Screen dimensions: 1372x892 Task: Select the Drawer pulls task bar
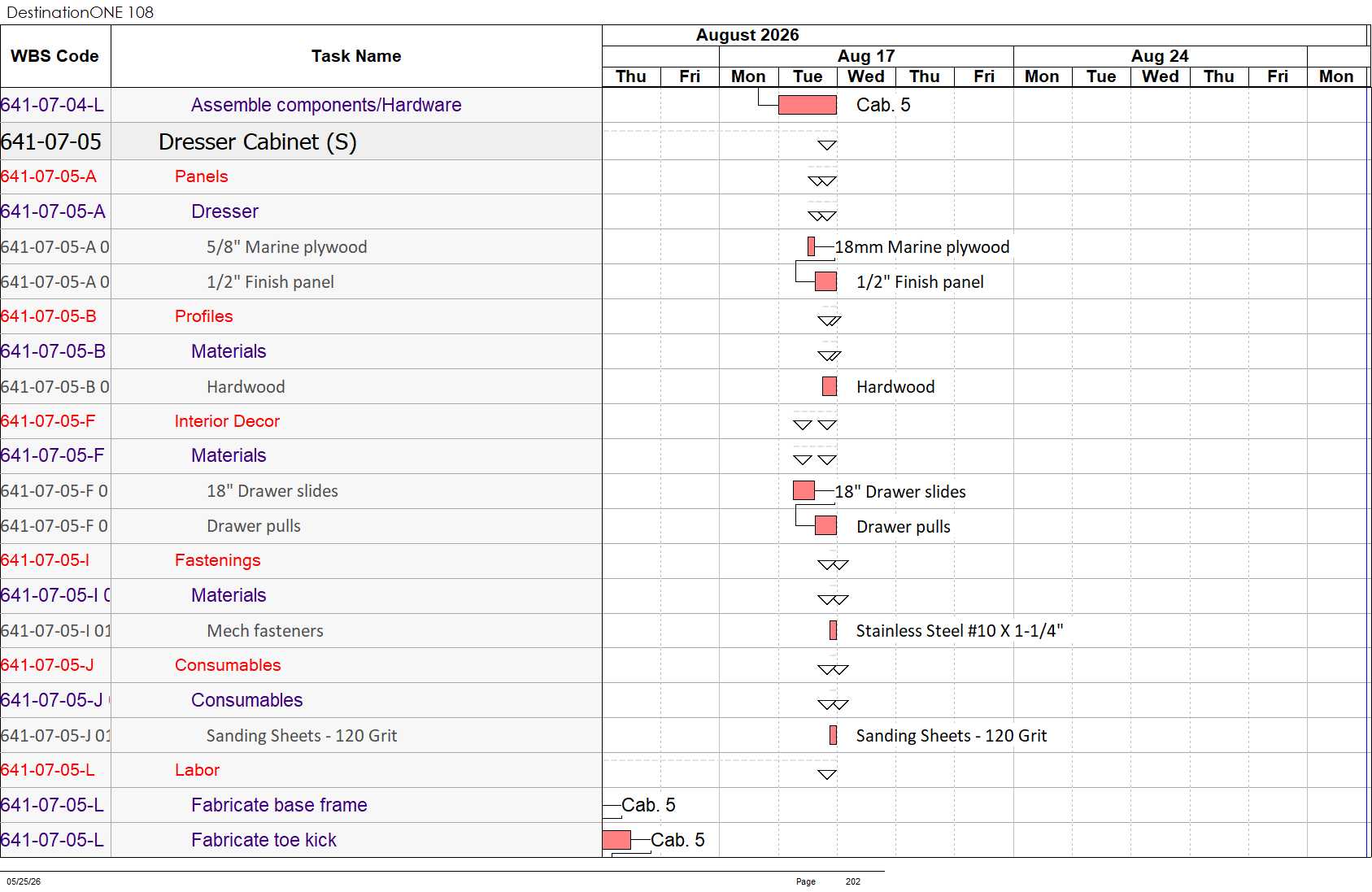pos(825,525)
